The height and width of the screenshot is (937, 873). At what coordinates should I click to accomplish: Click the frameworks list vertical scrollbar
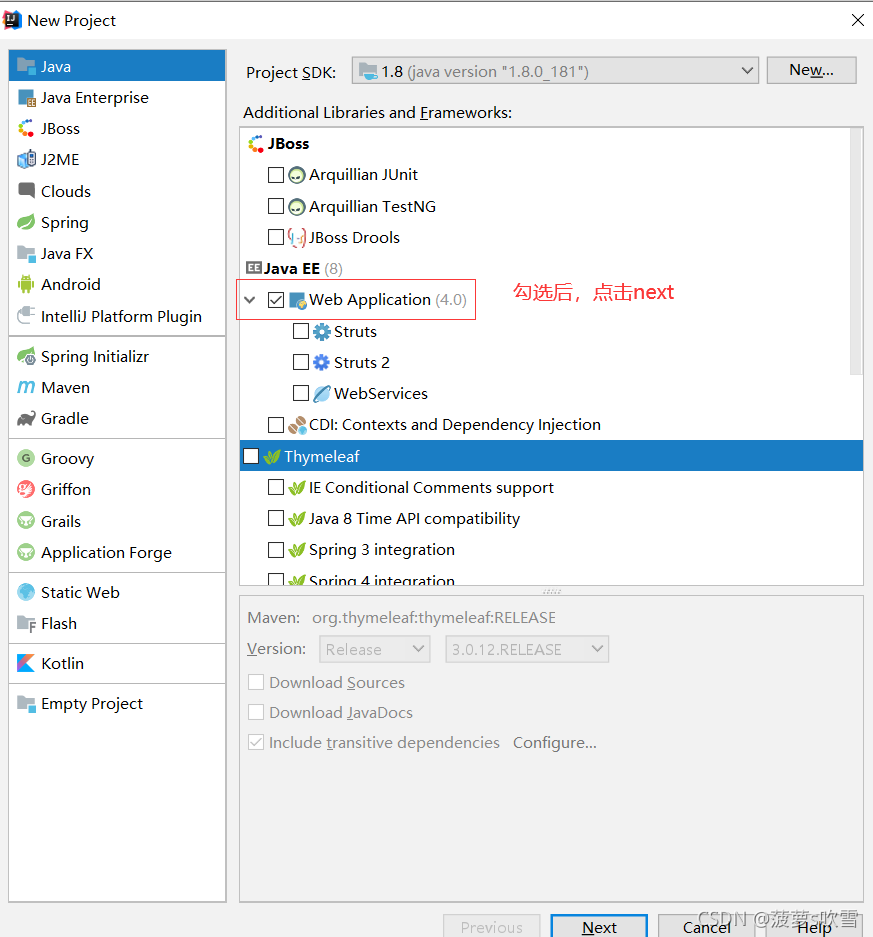tap(856, 250)
